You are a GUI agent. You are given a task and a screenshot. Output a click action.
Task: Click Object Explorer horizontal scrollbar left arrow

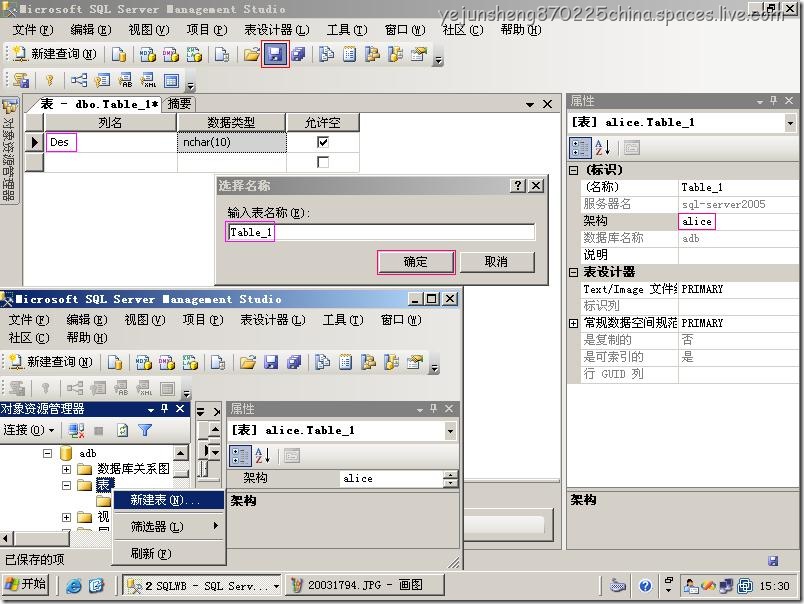coord(6,538)
